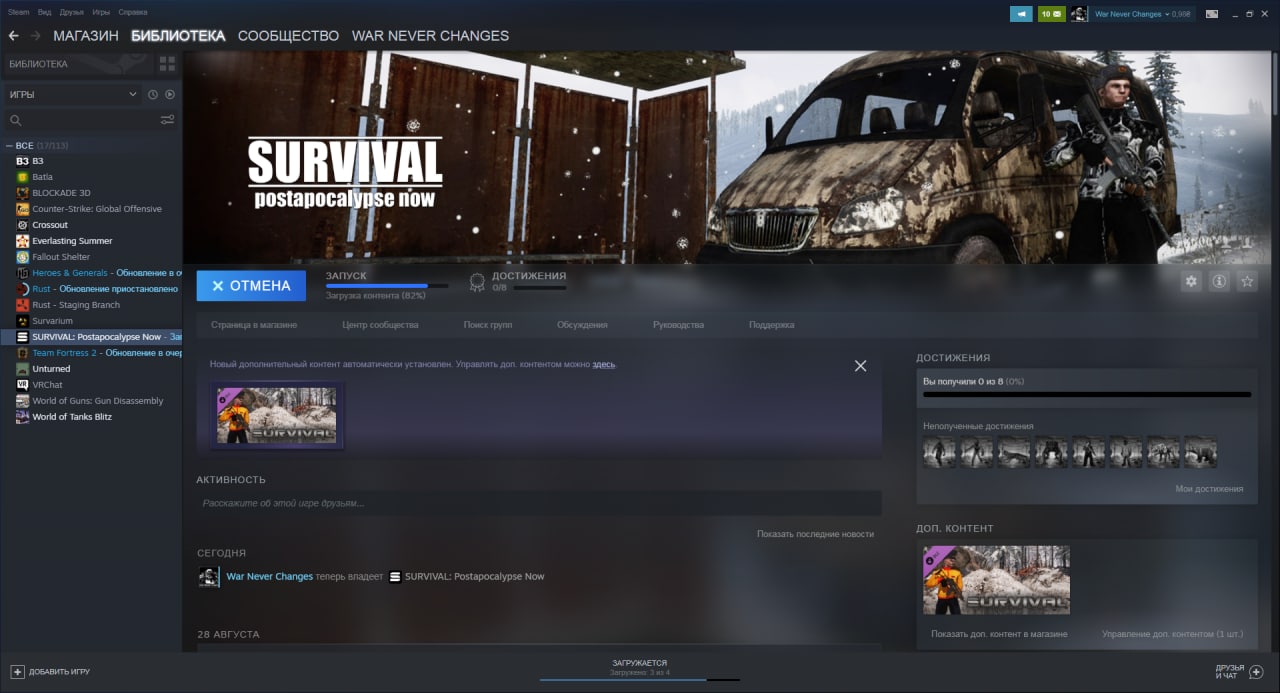Click the ready-to-play filter icon
Image resolution: width=1280 pixels, height=693 pixels.
pos(170,94)
